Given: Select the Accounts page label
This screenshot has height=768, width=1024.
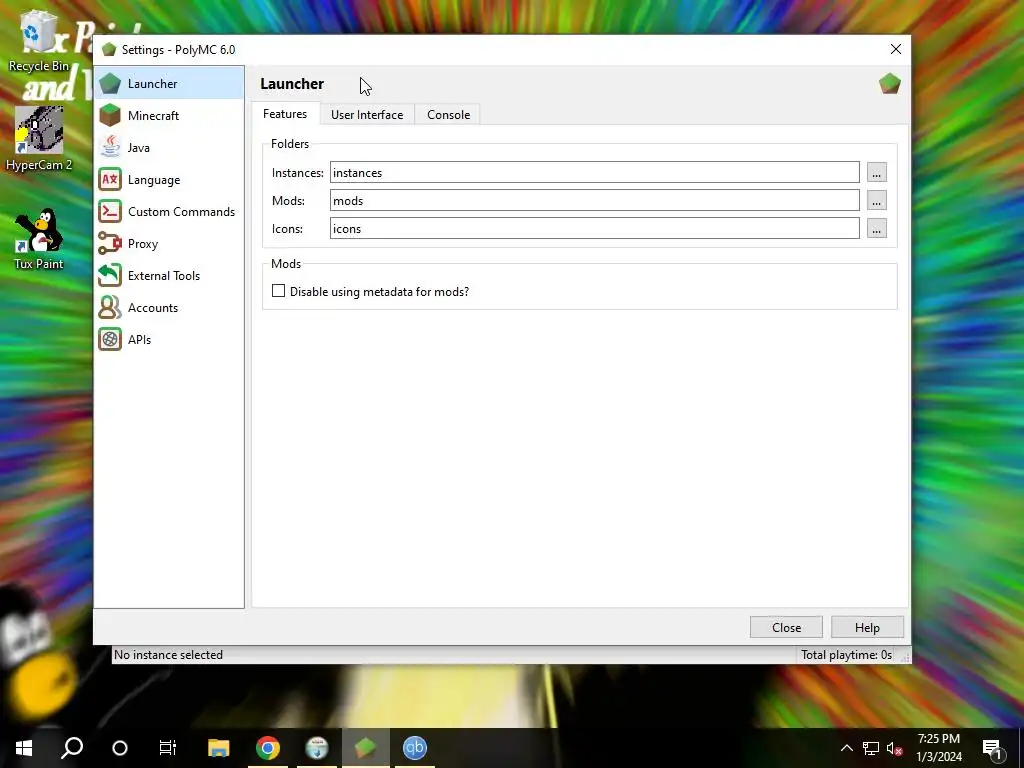Looking at the screenshot, I should pos(153,308).
